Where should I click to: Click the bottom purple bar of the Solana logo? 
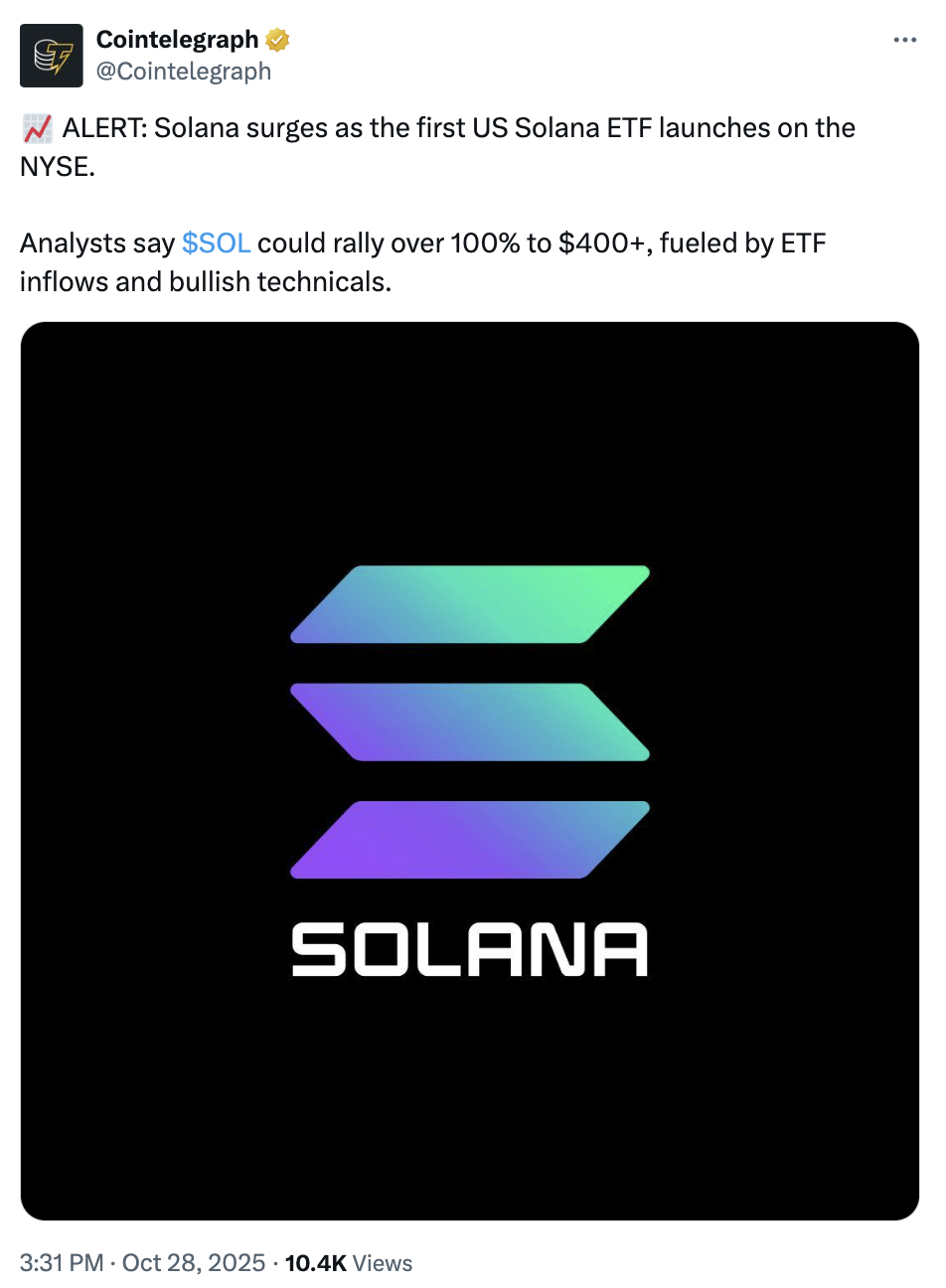click(470, 839)
